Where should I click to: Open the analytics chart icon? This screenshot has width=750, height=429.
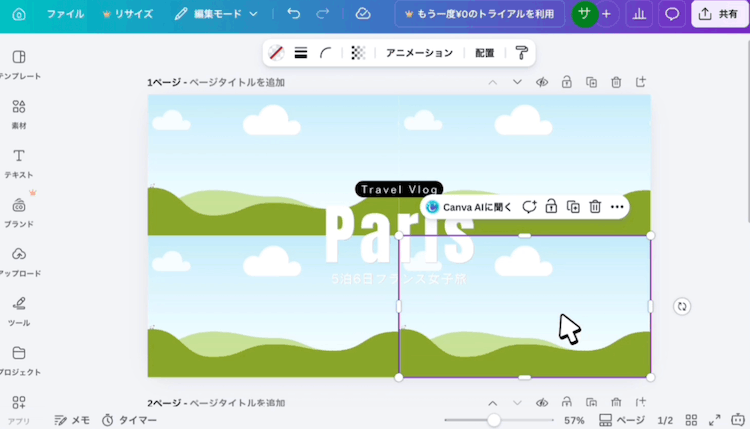click(x=639, y=14)
